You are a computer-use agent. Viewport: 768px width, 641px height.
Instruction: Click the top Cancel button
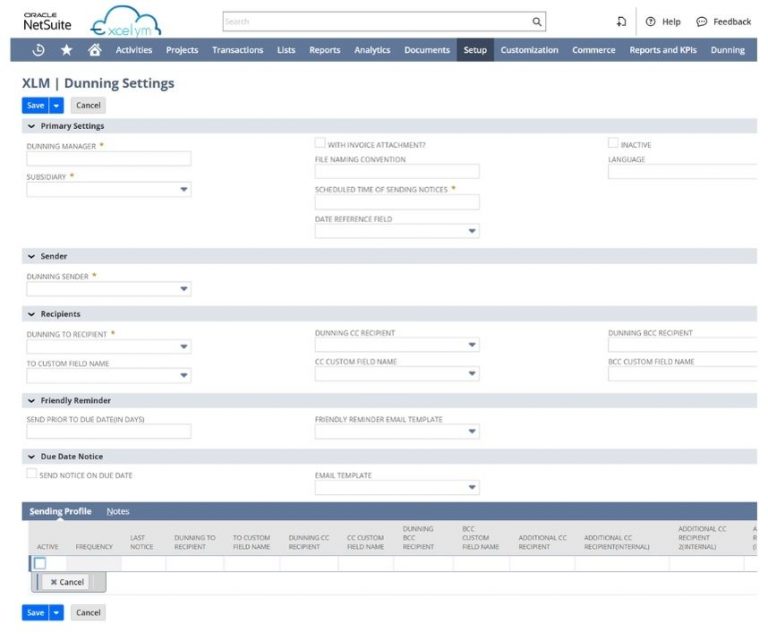(x=88, y=105)
